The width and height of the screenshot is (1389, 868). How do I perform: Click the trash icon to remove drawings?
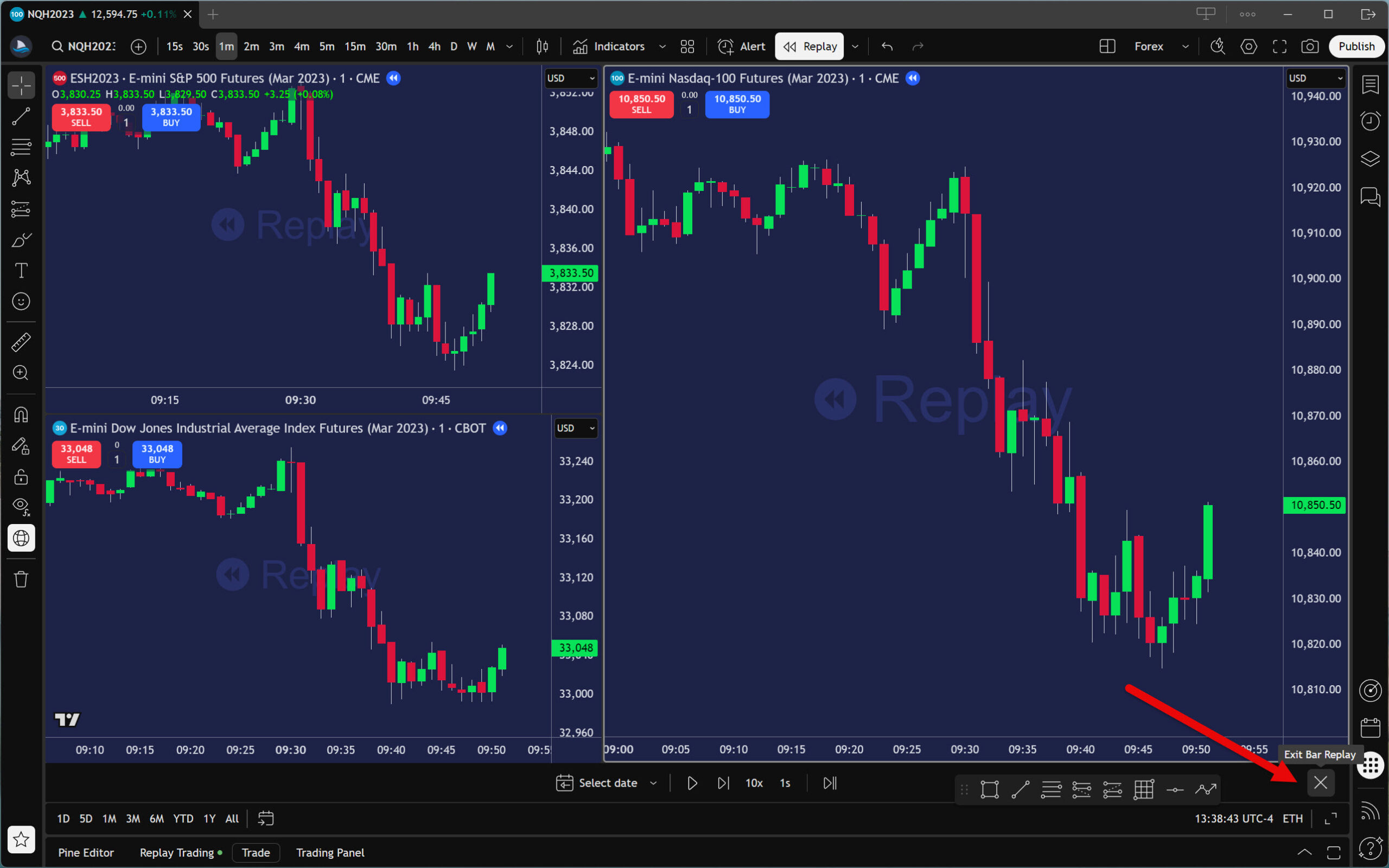point(21,579)
